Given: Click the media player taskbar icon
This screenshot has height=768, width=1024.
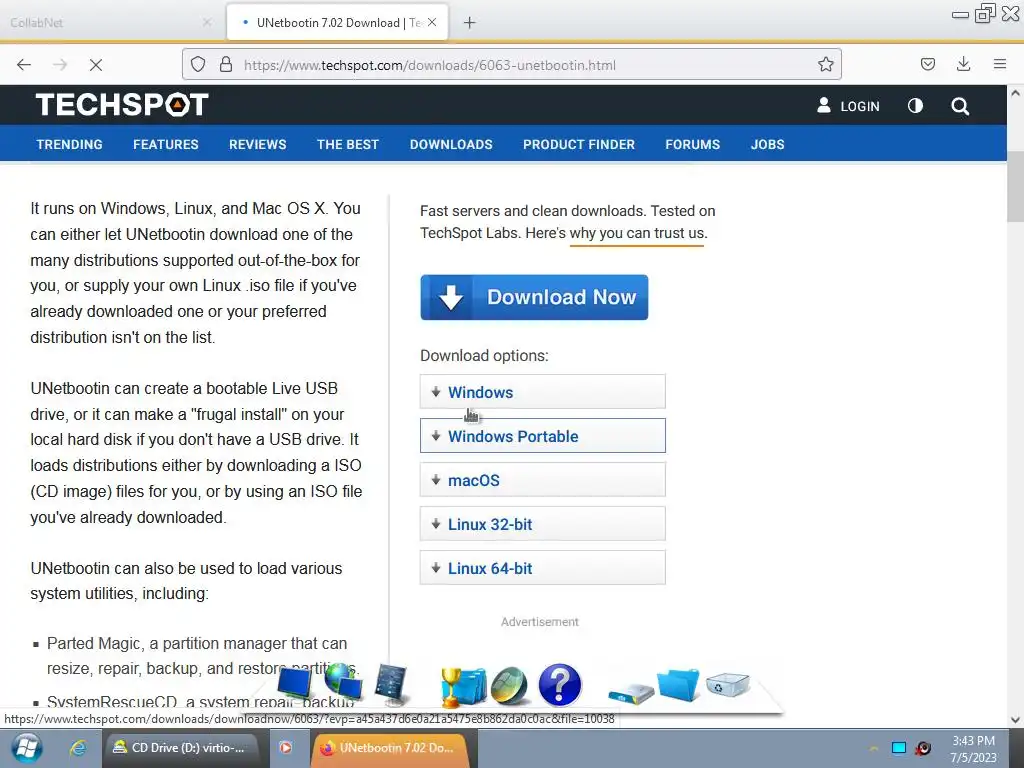Looking at the screenshot, I should click(x=285, y=748).
